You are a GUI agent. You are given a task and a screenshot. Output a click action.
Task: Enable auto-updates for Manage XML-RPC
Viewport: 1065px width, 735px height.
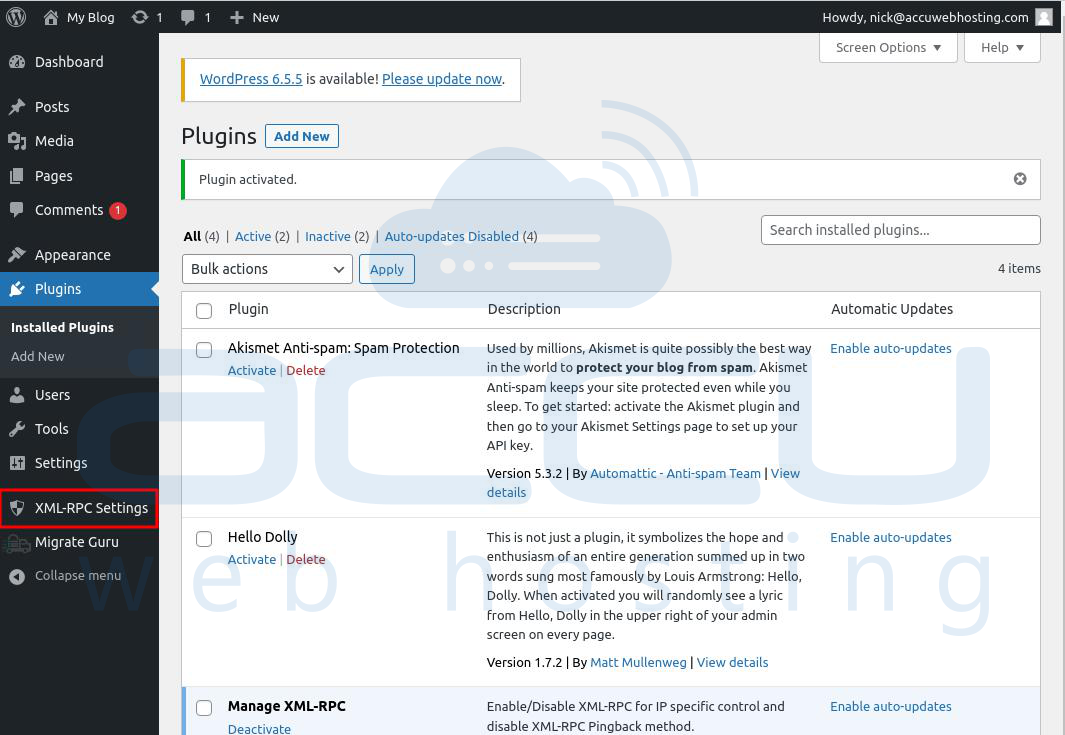pyautogui.click(x=890, y=706)
